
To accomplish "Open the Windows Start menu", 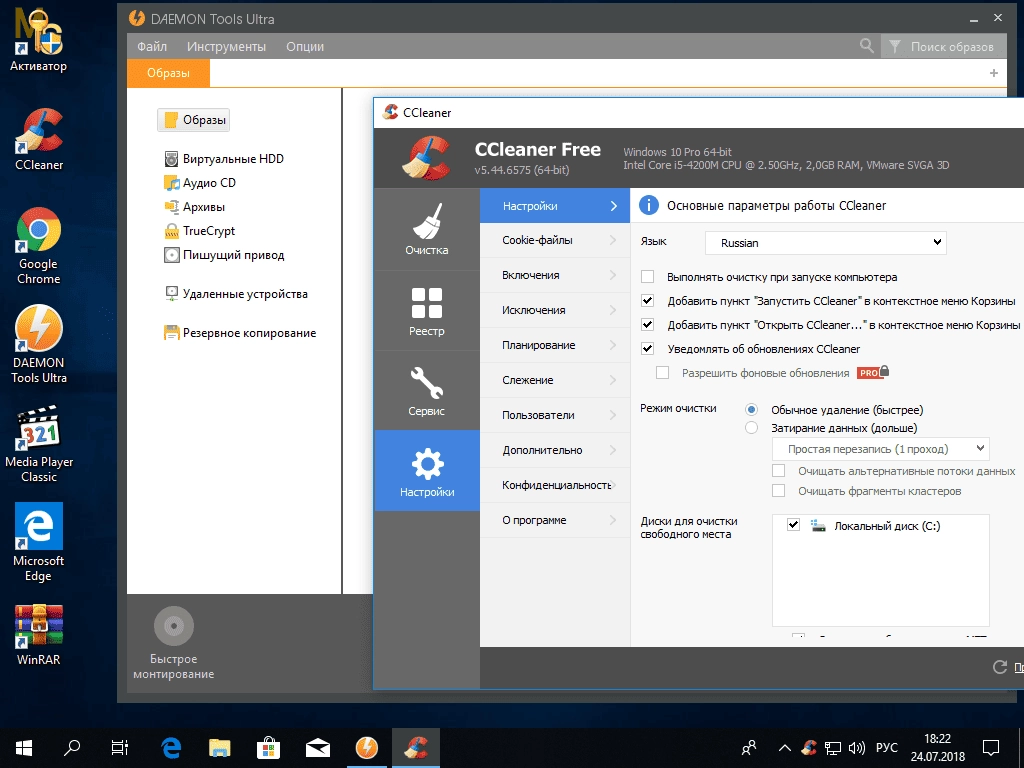I will click(x=24, y=748).
